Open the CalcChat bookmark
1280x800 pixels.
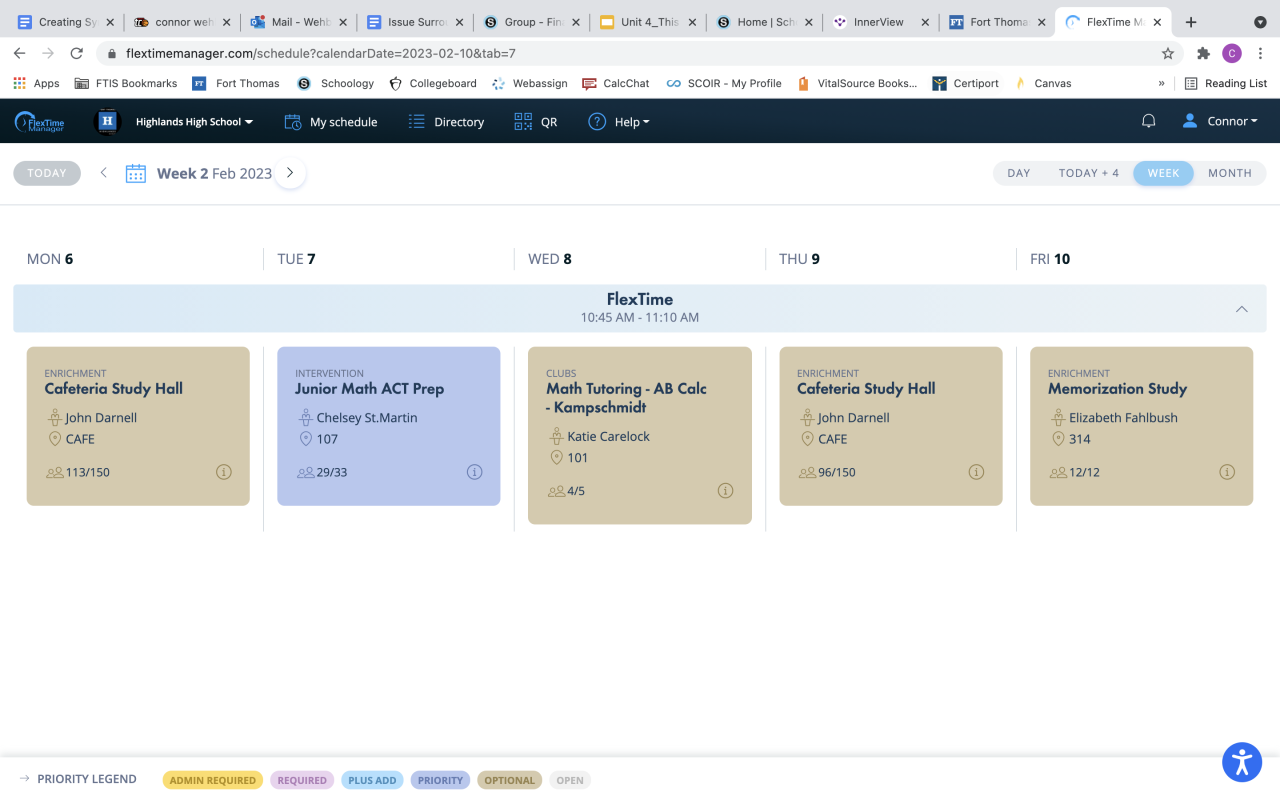[615, 83]
